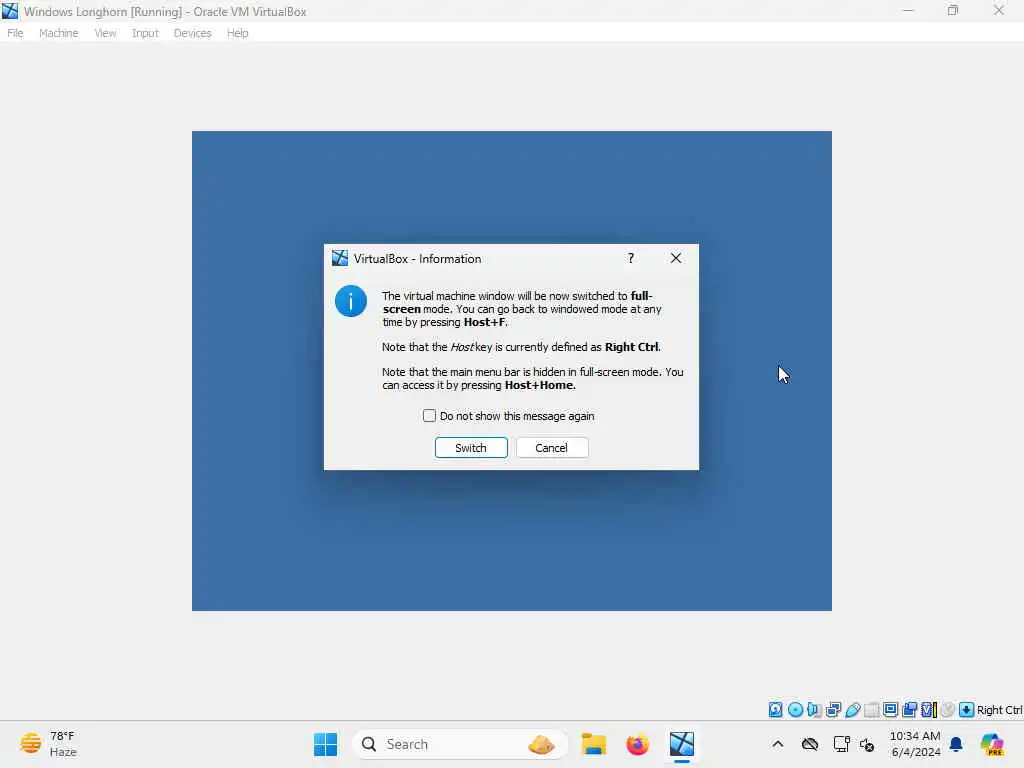Click the network tray icon

841,744
